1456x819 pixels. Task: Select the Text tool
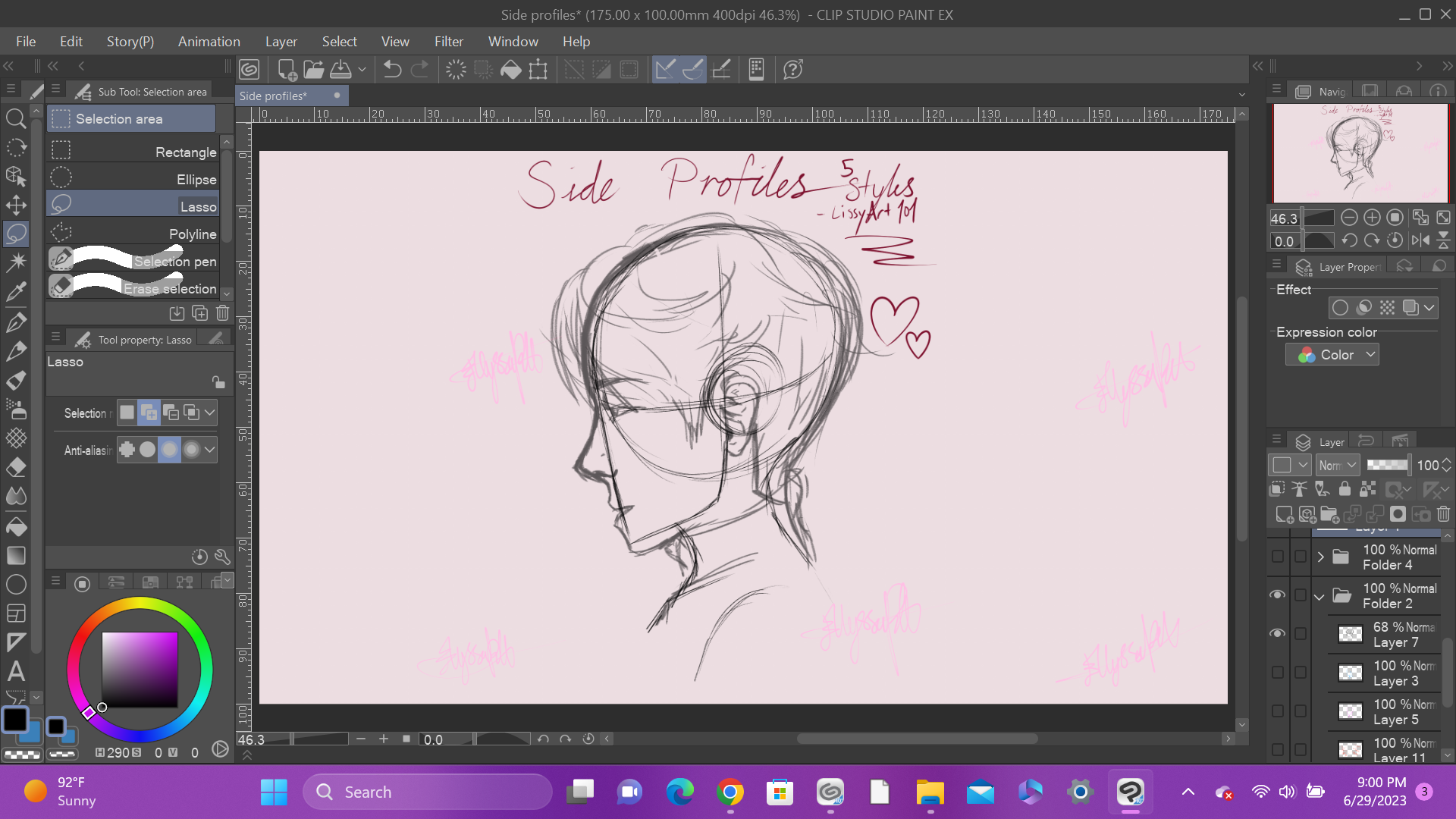pyautogui.click(x=16, y=671)
